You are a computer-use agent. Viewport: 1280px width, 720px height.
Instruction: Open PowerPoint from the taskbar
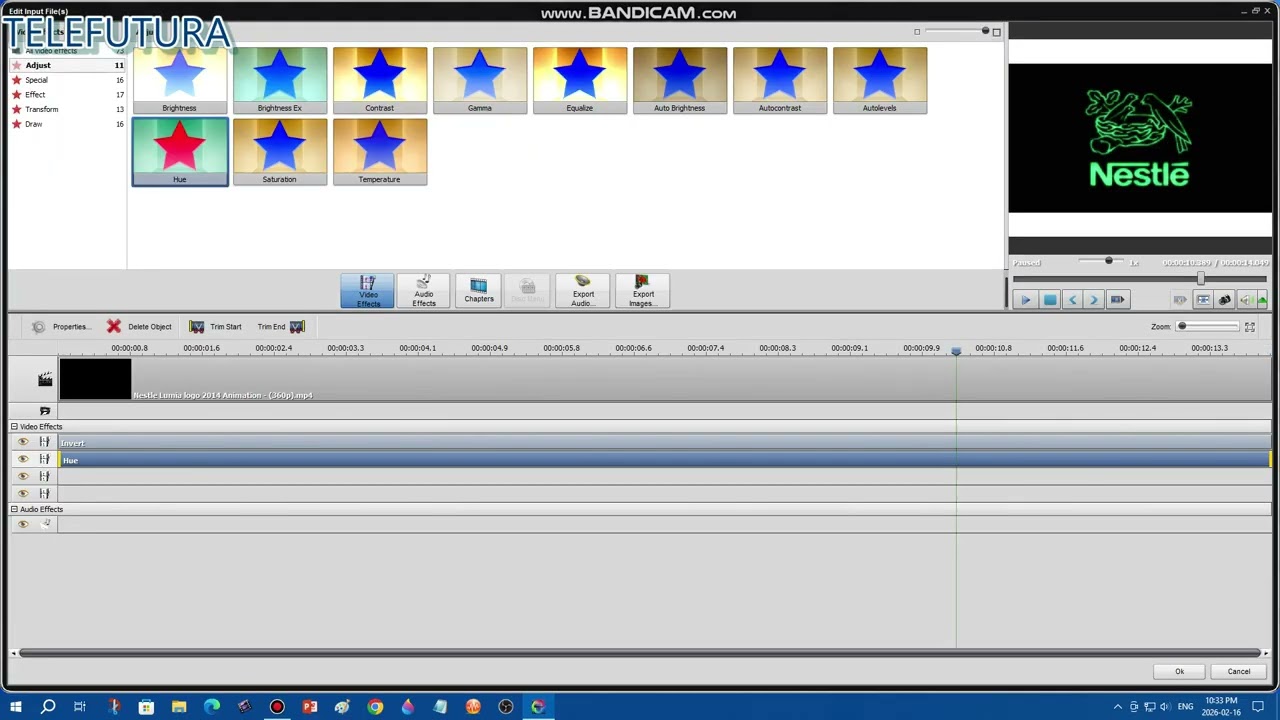310,707
